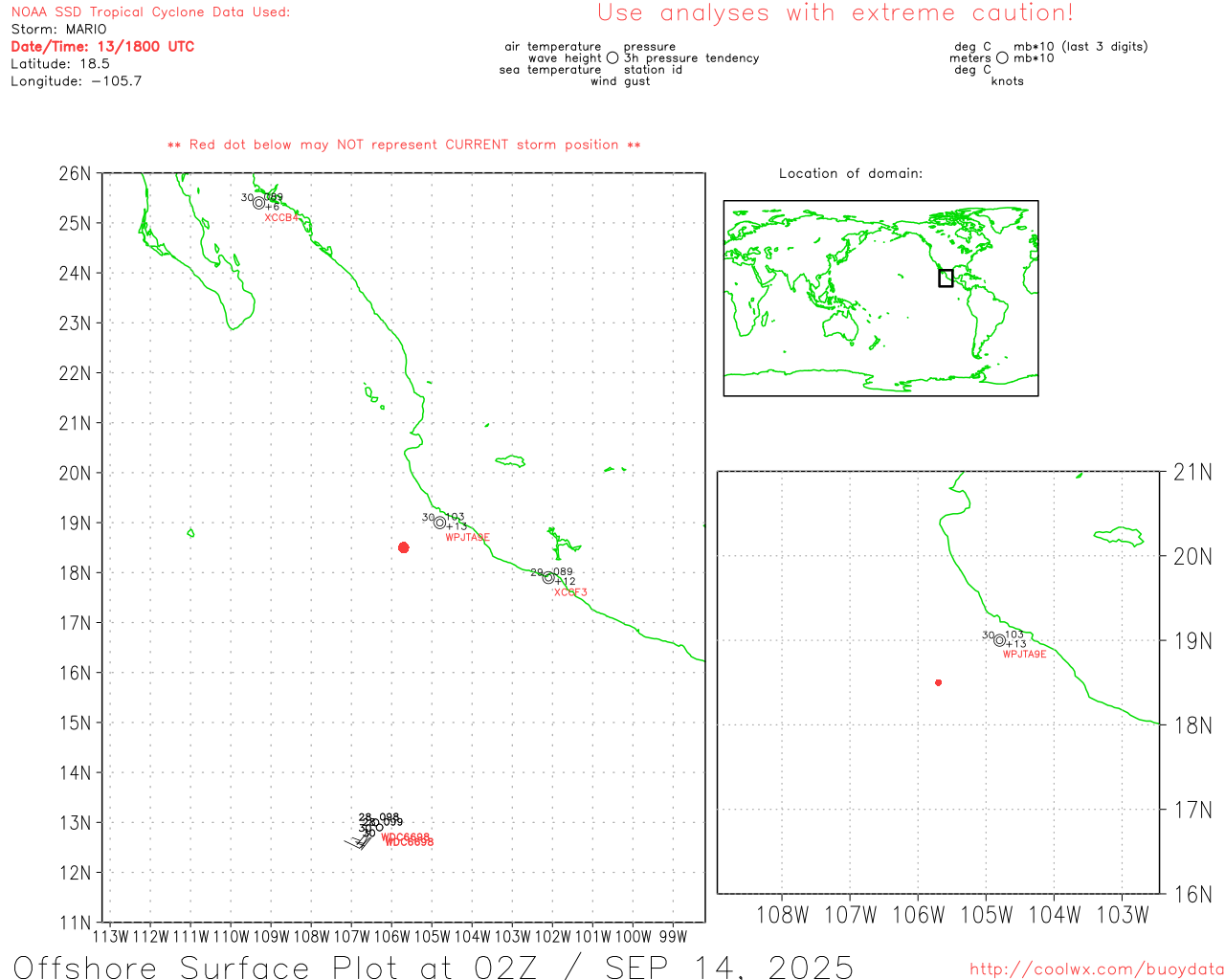The width and height of the screenshot is (1225, 980).
Task: Click the inset map's '103W' axis label
Action: click(x=1123, y=916)
